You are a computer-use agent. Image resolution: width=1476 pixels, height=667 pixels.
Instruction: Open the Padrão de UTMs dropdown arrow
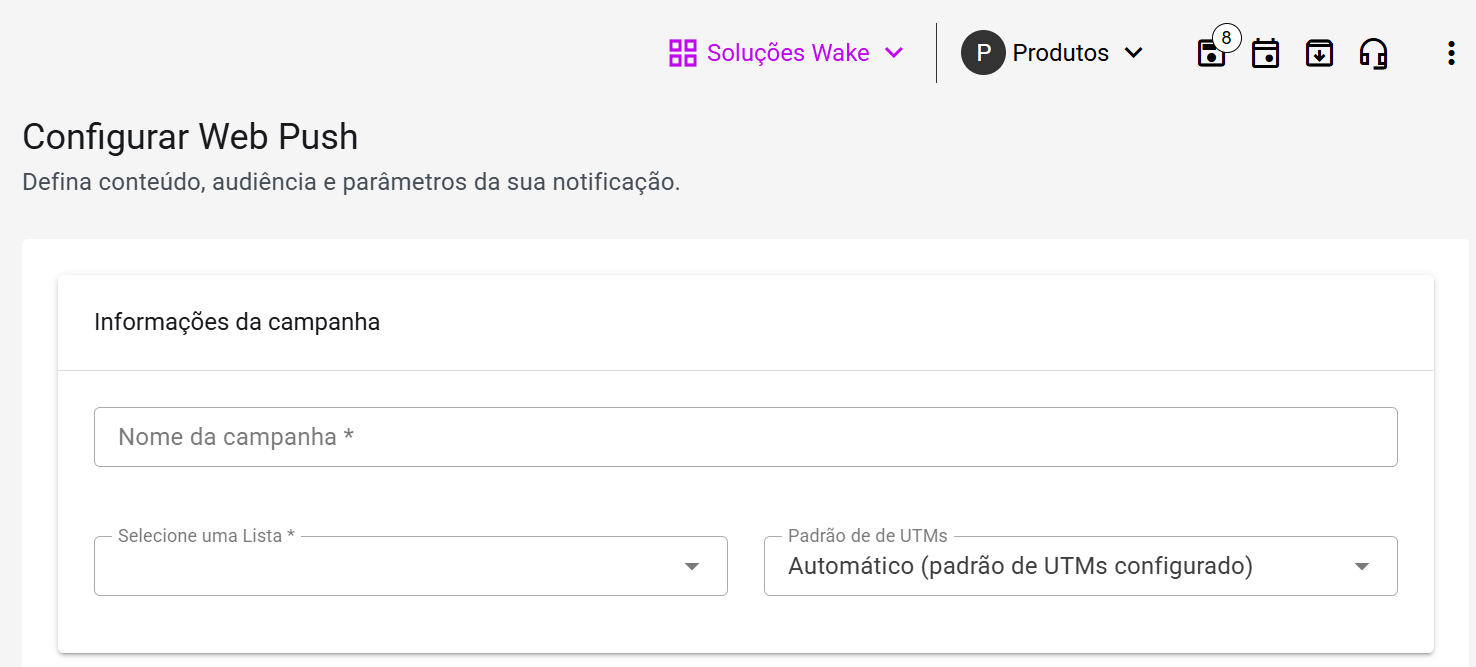pos(1361,567)
